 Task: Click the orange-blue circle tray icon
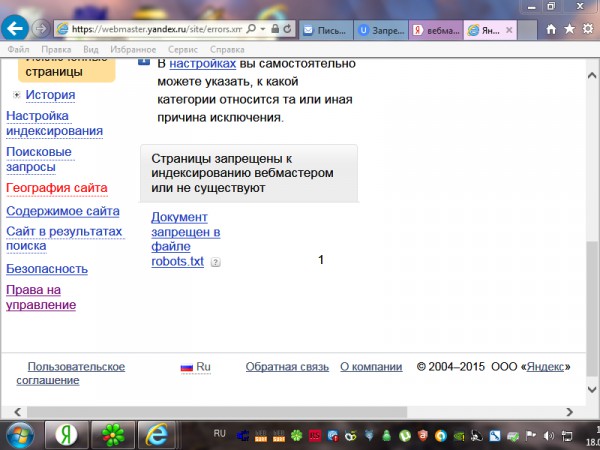pyautogui.click(x=441, y=435)
